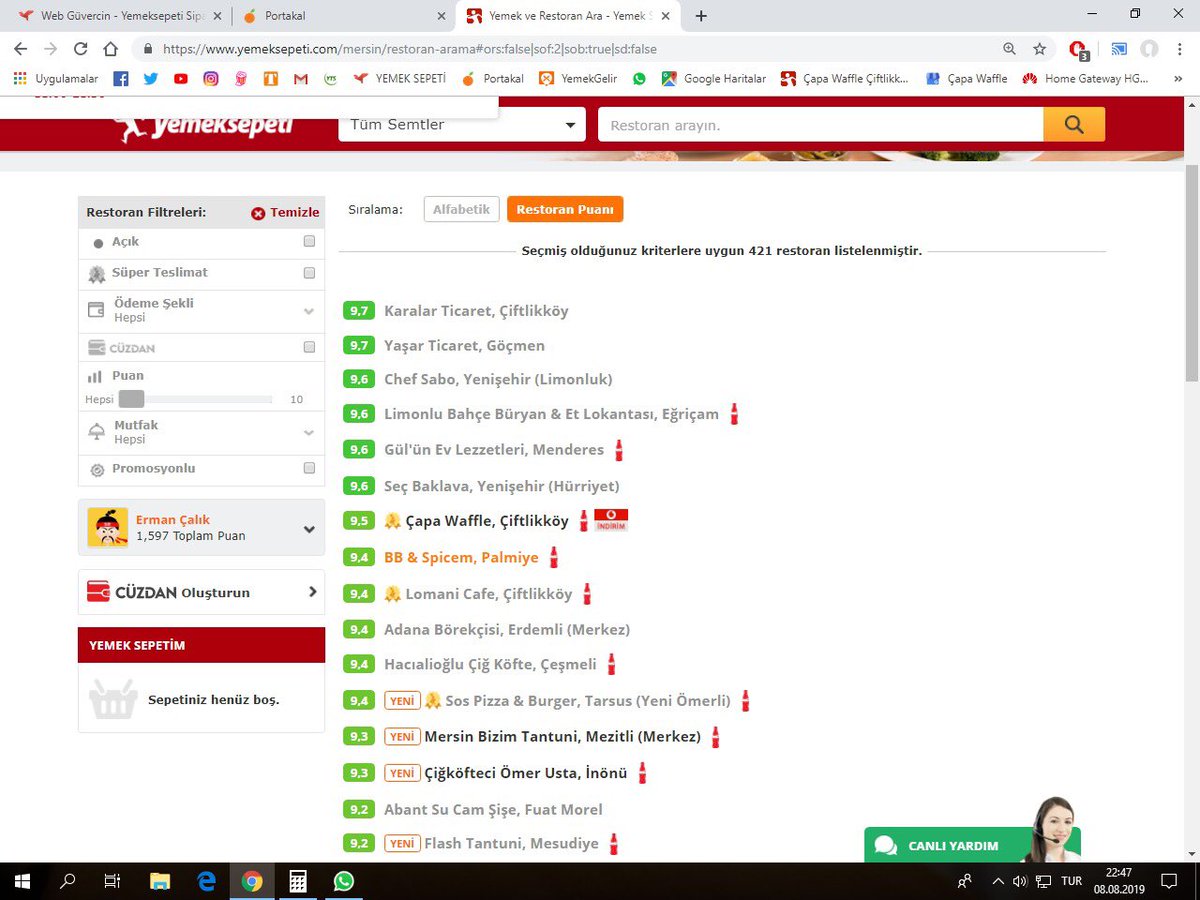Open a new browser tab

point(701,16)
